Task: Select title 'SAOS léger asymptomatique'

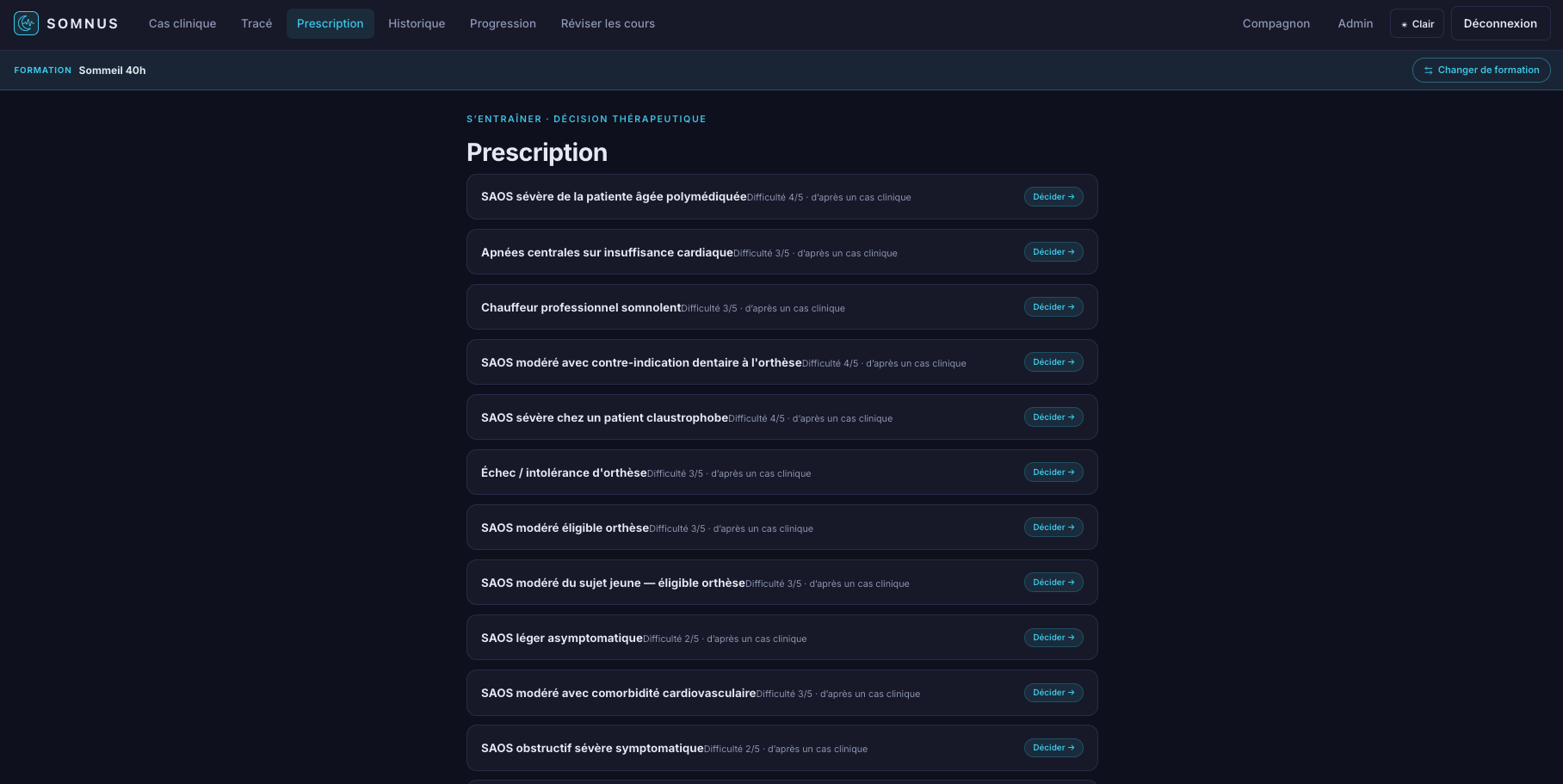Action: pos(564,639)
